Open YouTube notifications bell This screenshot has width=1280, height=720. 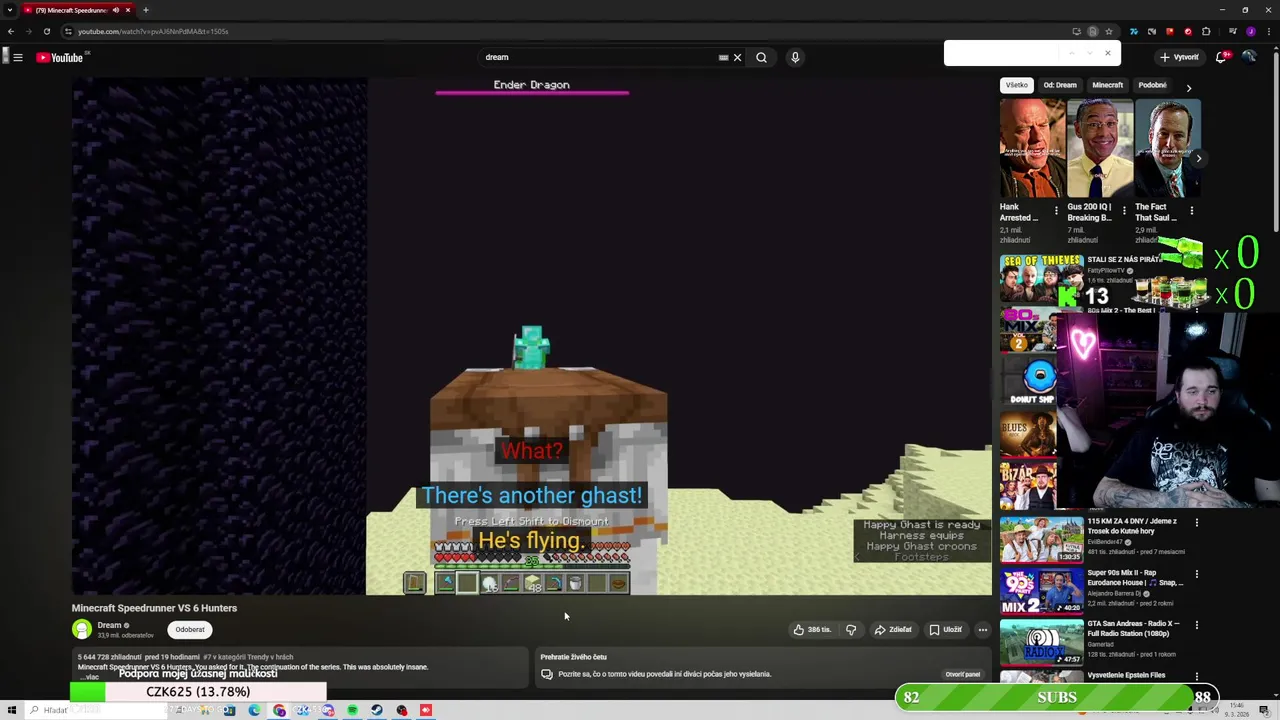[x=1221, y=57]
